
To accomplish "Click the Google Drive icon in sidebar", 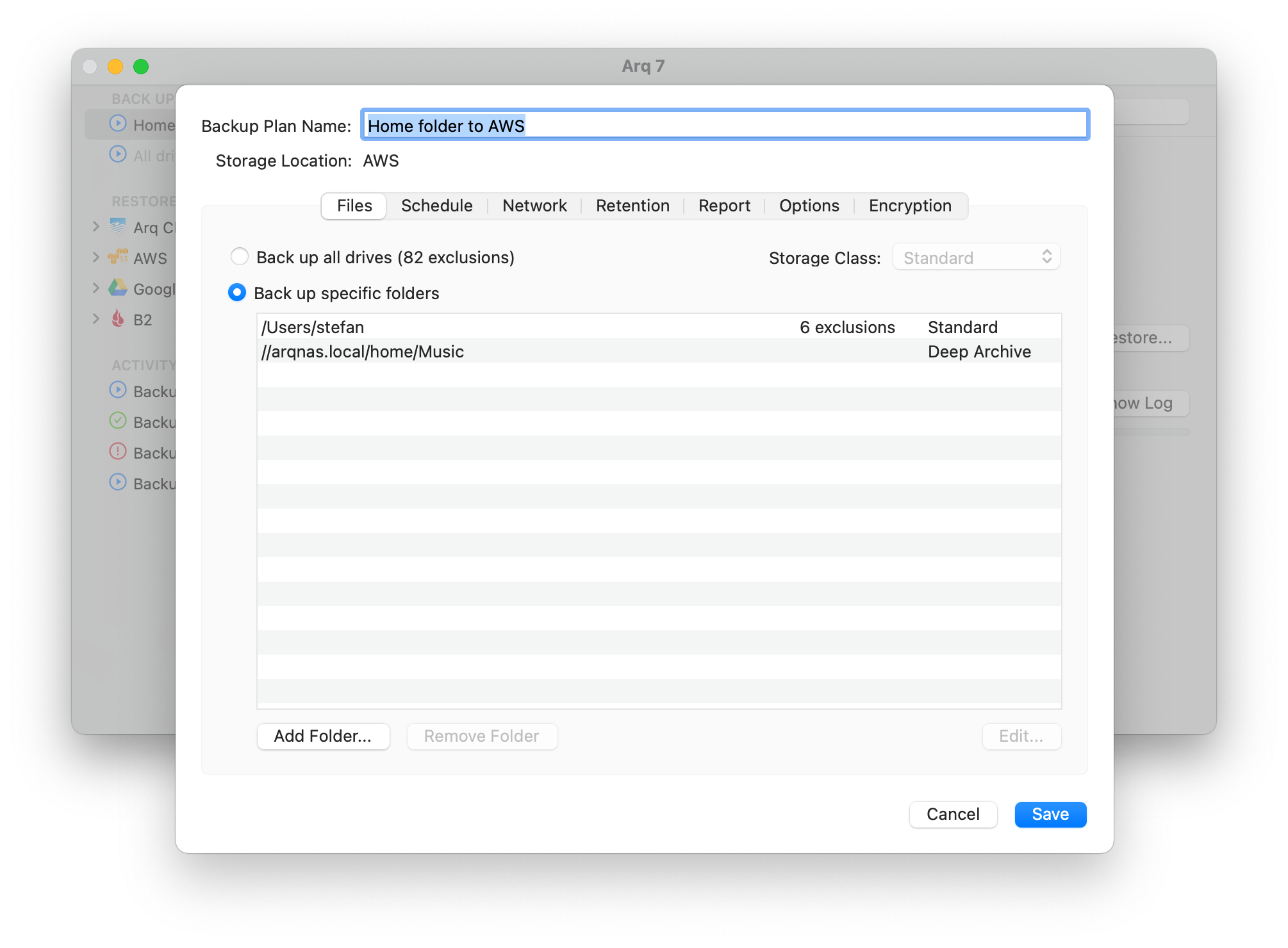I will click(x=119, y=288).
